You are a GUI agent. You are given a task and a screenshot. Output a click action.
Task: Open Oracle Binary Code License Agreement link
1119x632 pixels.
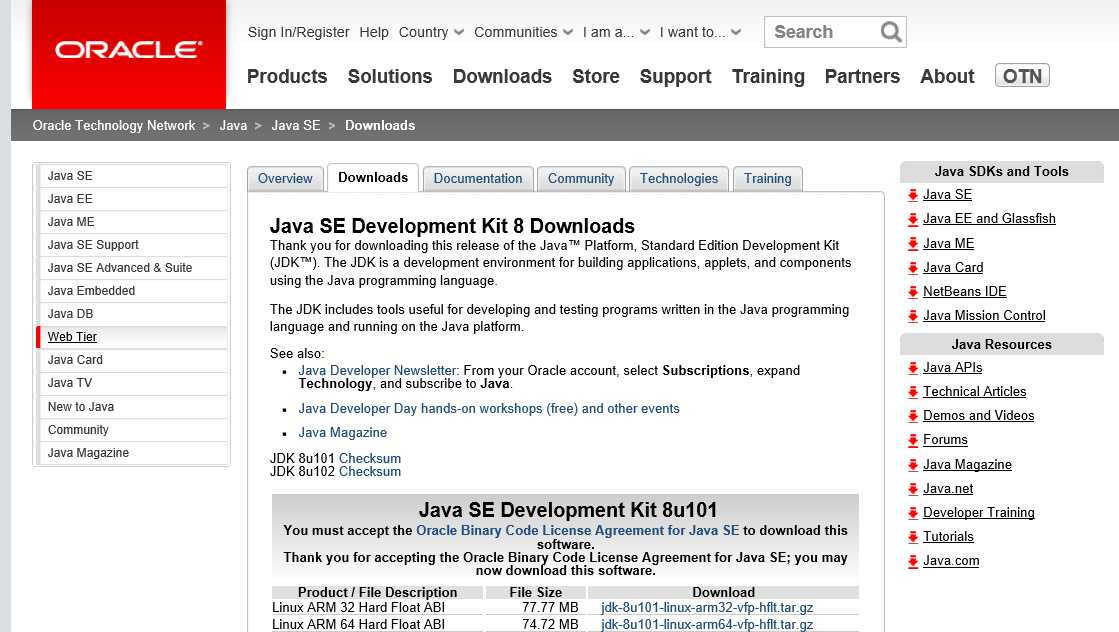point(577,530)
